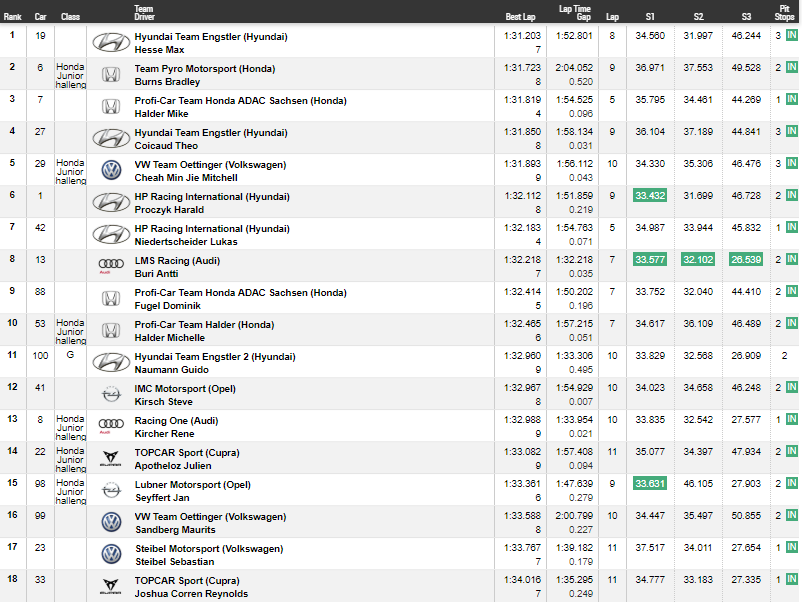Click the green IN badge in Hesse Max's row

click(x=792, y=35)
